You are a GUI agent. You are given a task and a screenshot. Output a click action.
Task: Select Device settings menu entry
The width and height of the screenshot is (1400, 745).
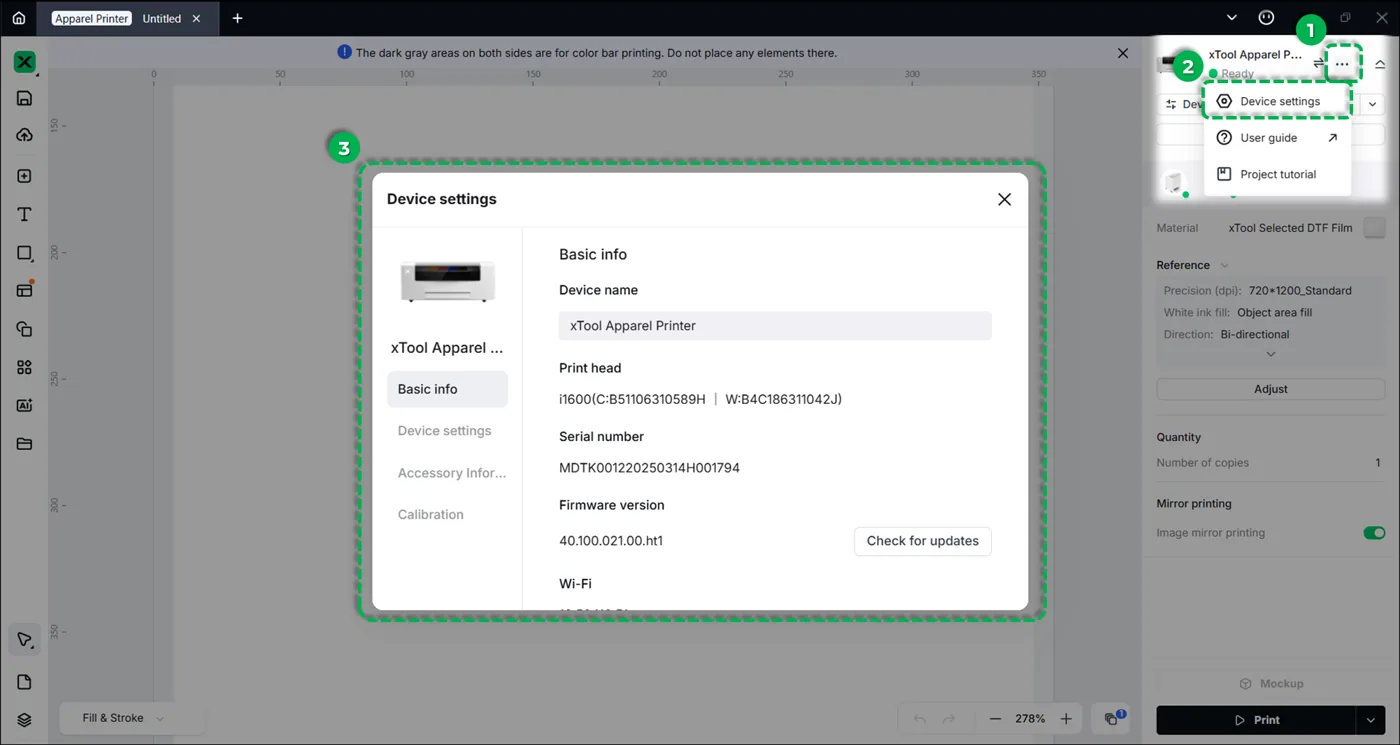[1278, 101]
